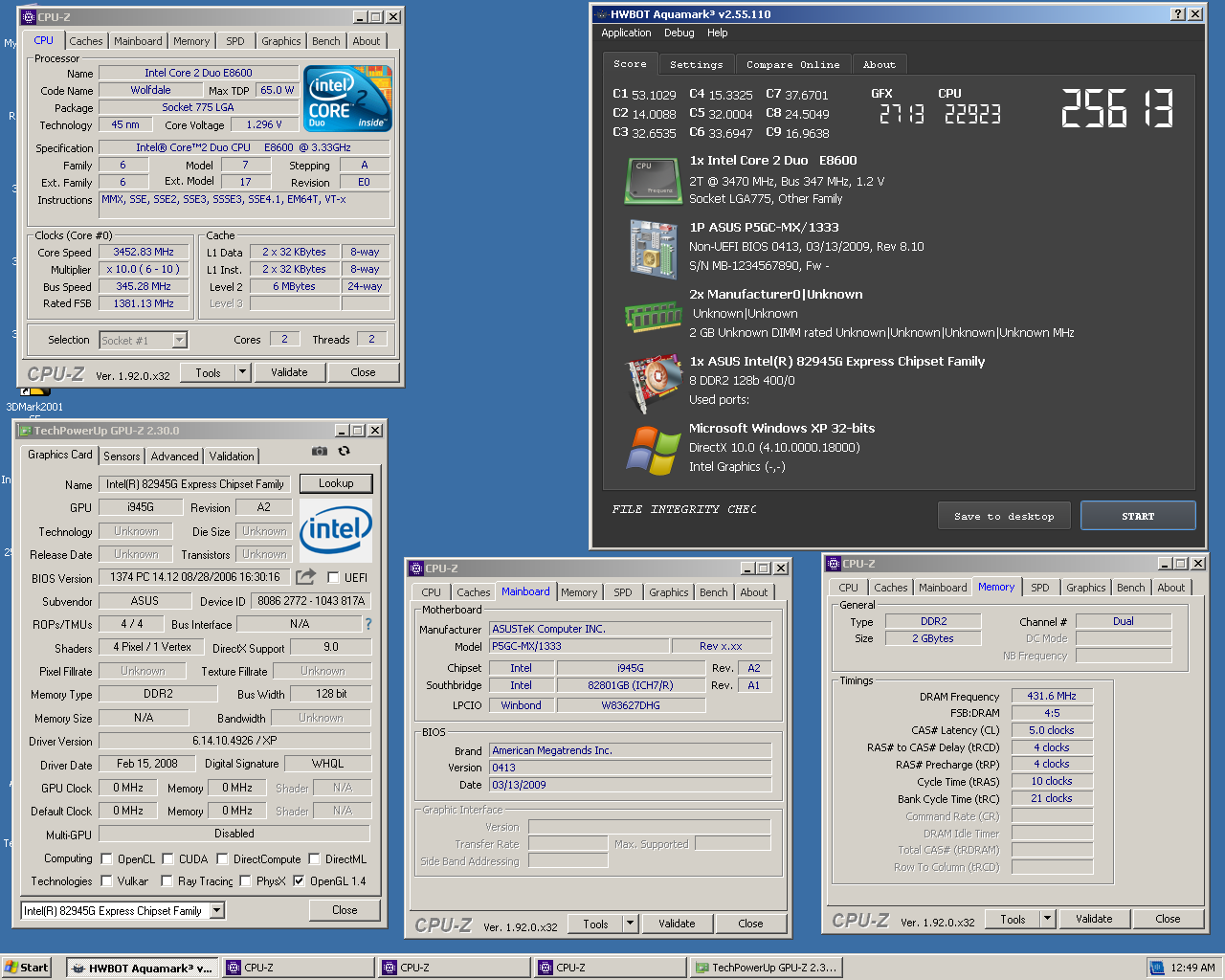Click the BIOS share export icon in GPU-Z
This screenshot has height=980, width=1225.
[305, 576]
